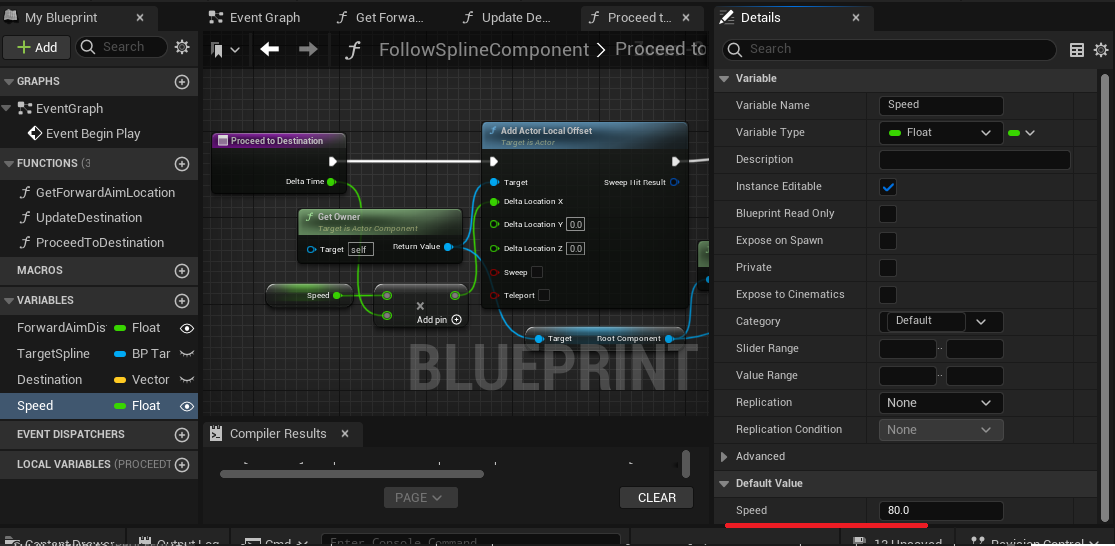Switch to Event Graph tab
Viewport: 1115px width, 546px height.
256,18
